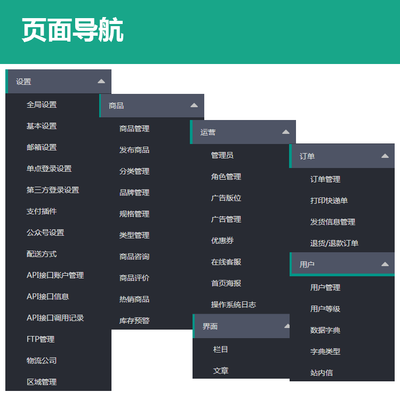Collapse the 界面 section arrow
400x400 pixels.
(x=287, y=326)
